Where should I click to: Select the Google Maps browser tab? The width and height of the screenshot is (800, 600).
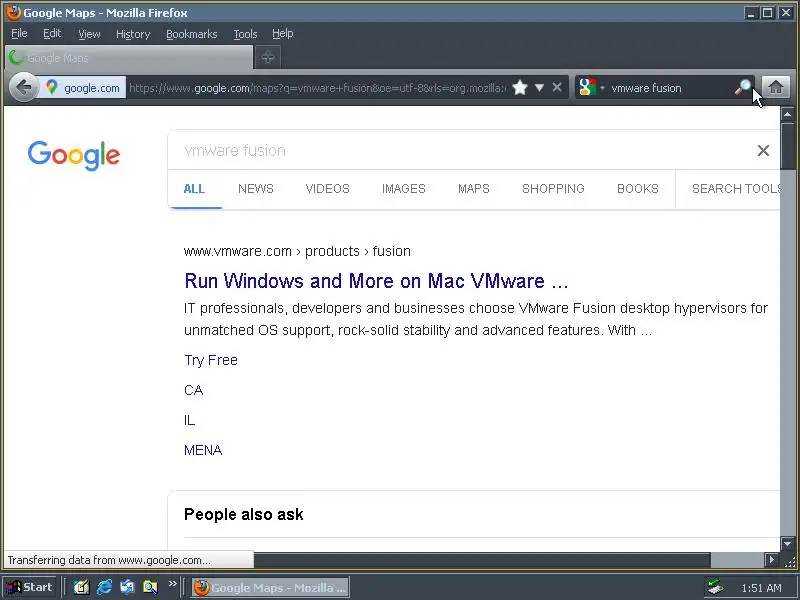pyautogui.click(x=129, y=58)
